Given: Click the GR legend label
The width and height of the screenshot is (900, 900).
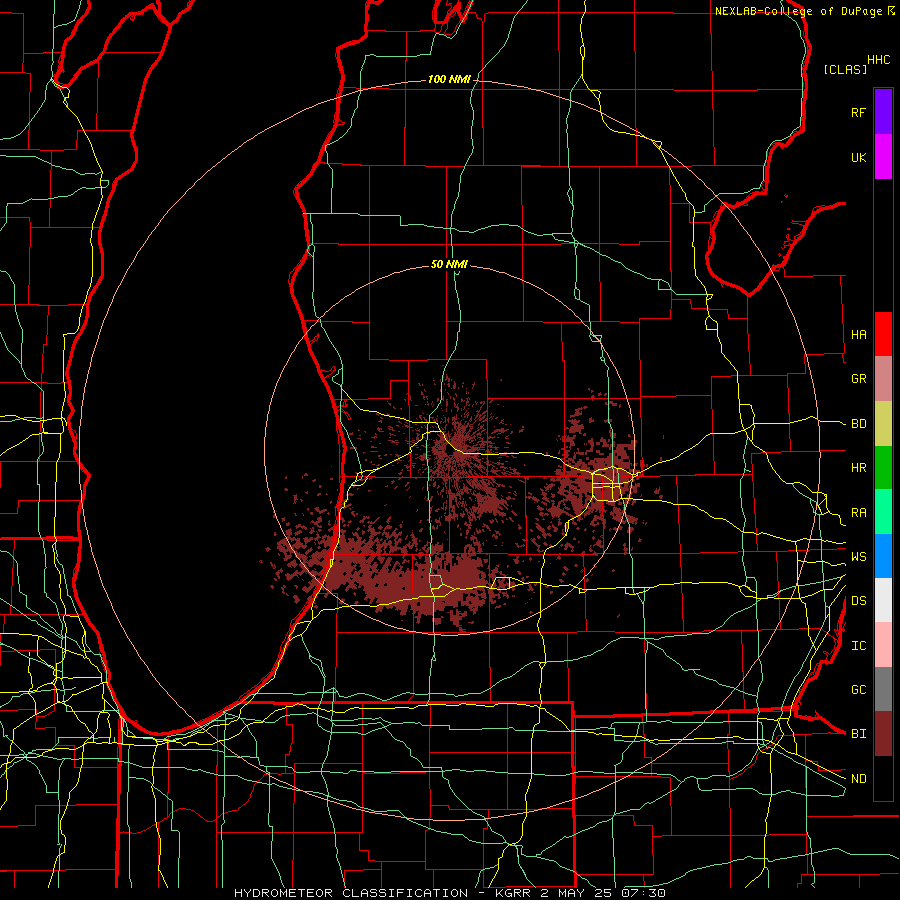Looking at the screenshot, I should (x=858, y=379).
